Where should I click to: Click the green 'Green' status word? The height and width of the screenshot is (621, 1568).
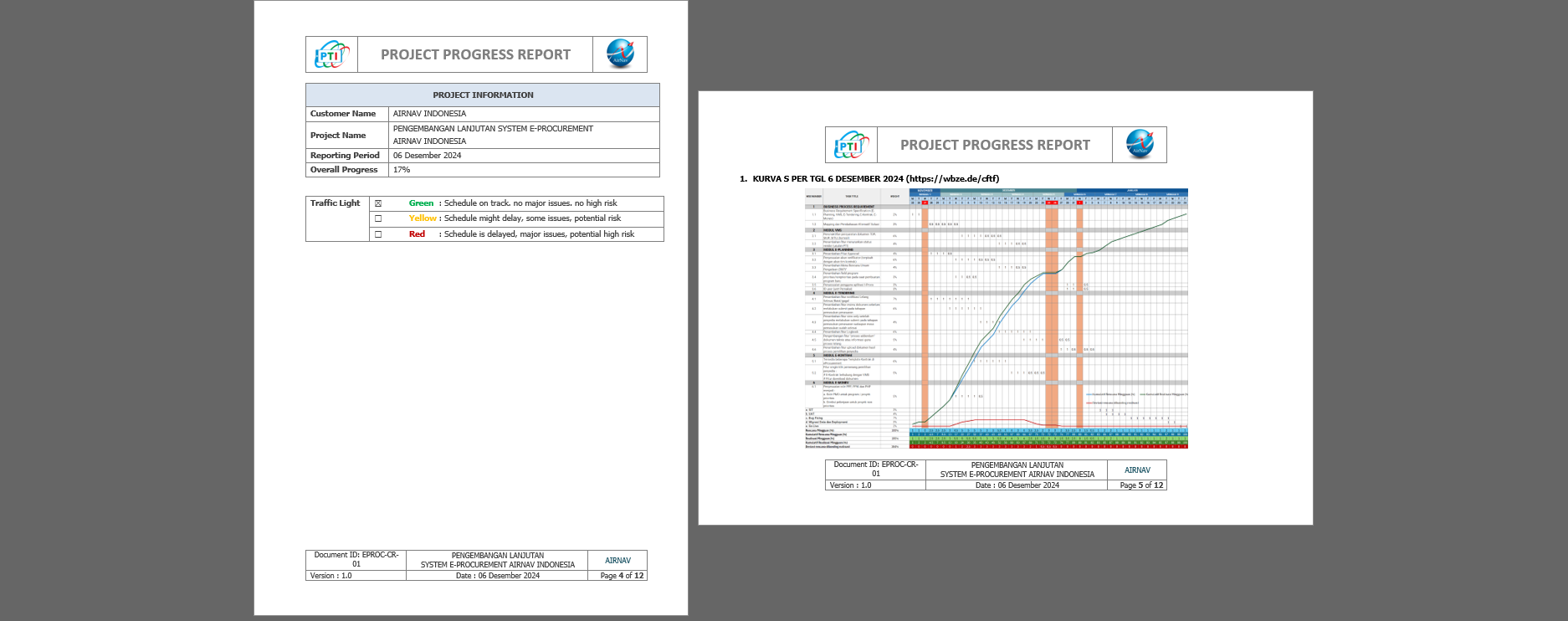pyautogui.click(x=421, y=203)
